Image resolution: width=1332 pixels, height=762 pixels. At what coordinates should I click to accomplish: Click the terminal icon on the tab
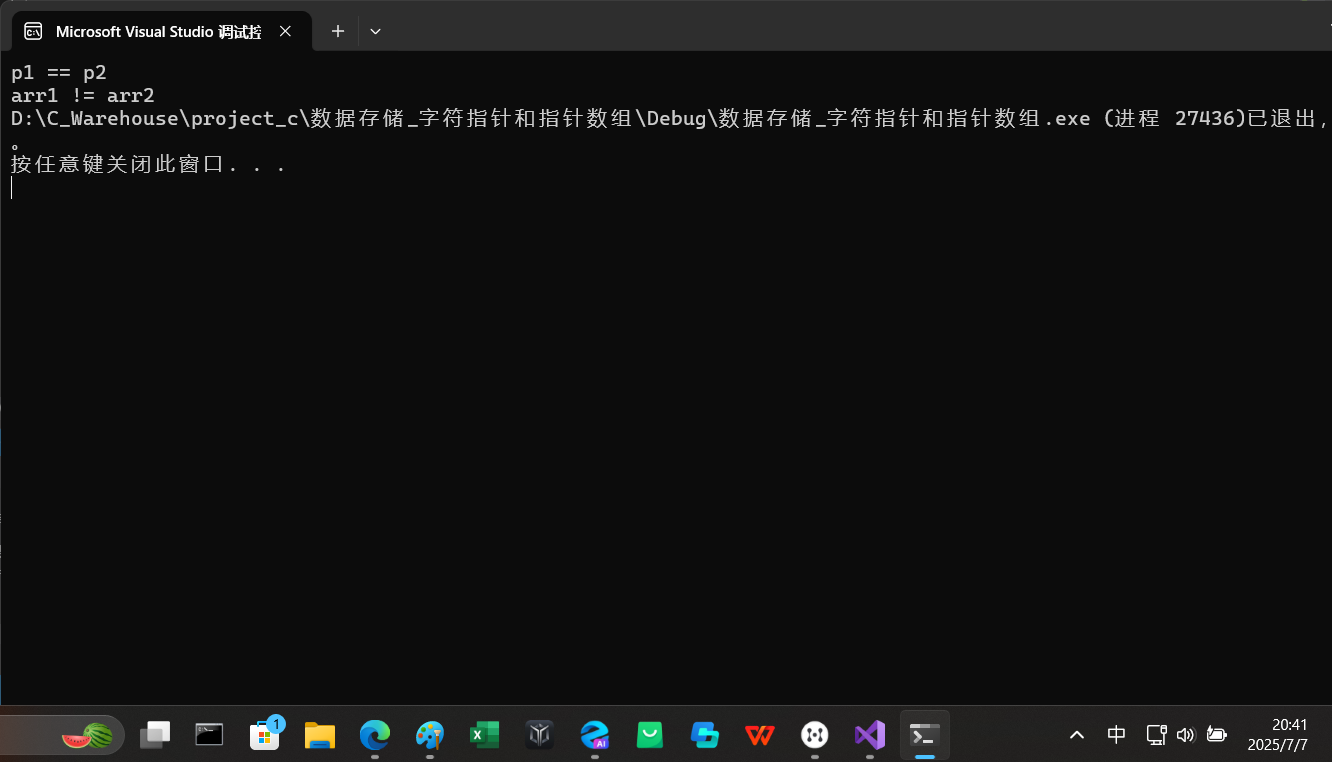(x=33, y=31)
